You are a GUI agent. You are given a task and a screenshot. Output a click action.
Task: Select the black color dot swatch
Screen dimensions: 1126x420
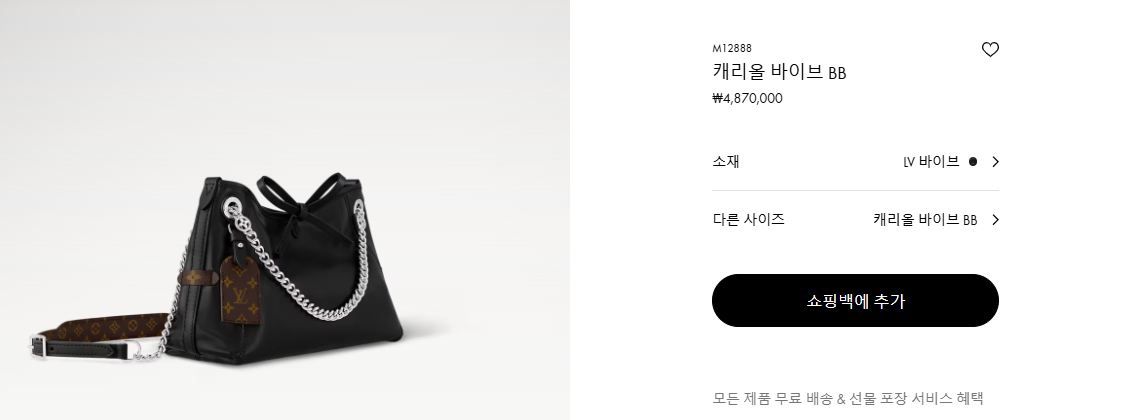pos(972,162)
